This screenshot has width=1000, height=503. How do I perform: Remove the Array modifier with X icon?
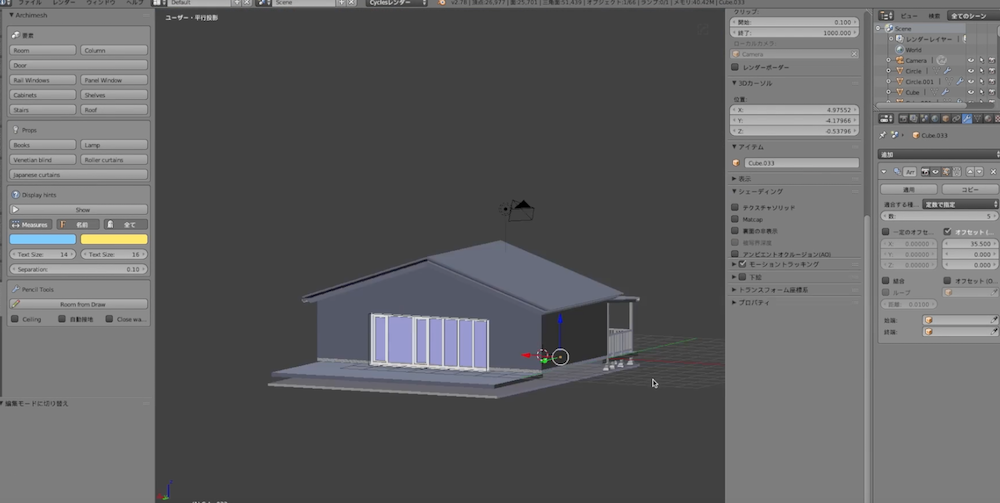(992, 171)
